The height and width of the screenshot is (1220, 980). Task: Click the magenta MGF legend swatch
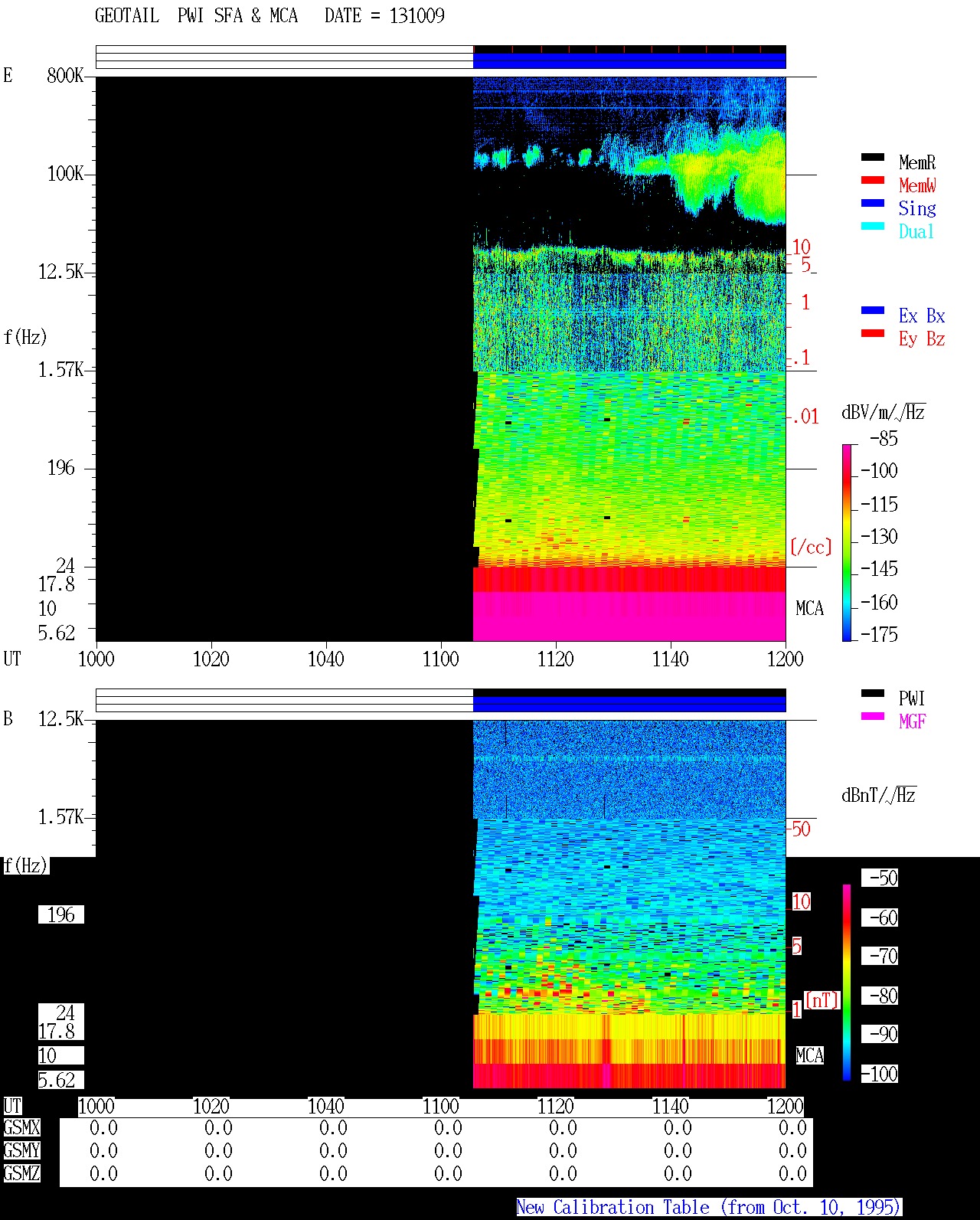pos(872,716)
